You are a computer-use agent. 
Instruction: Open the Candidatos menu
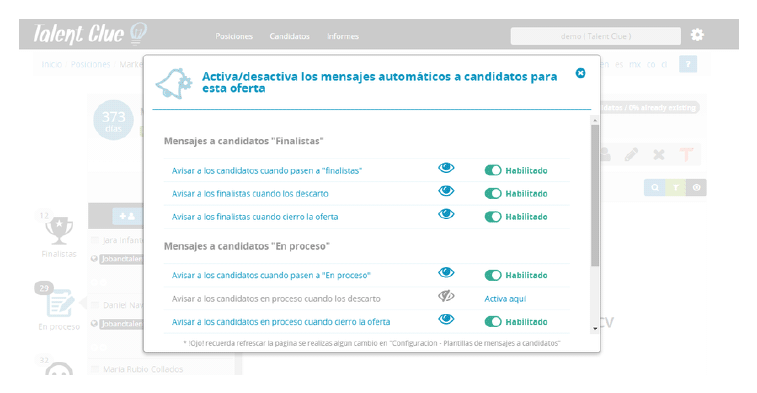tap(290, 36)
